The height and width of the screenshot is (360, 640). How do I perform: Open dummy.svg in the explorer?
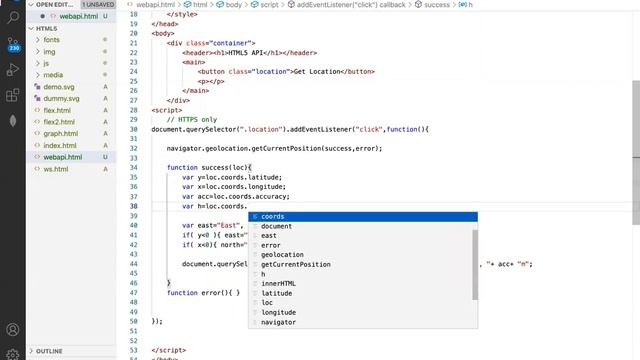pos(61,98)
